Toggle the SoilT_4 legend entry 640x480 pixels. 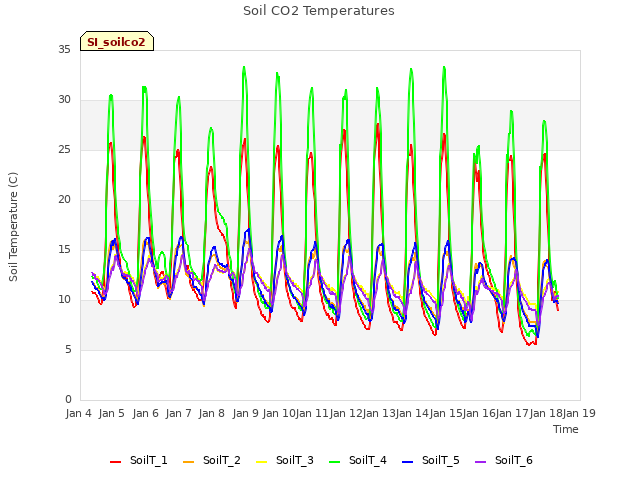pyautogui.click(x=358, y=460)
